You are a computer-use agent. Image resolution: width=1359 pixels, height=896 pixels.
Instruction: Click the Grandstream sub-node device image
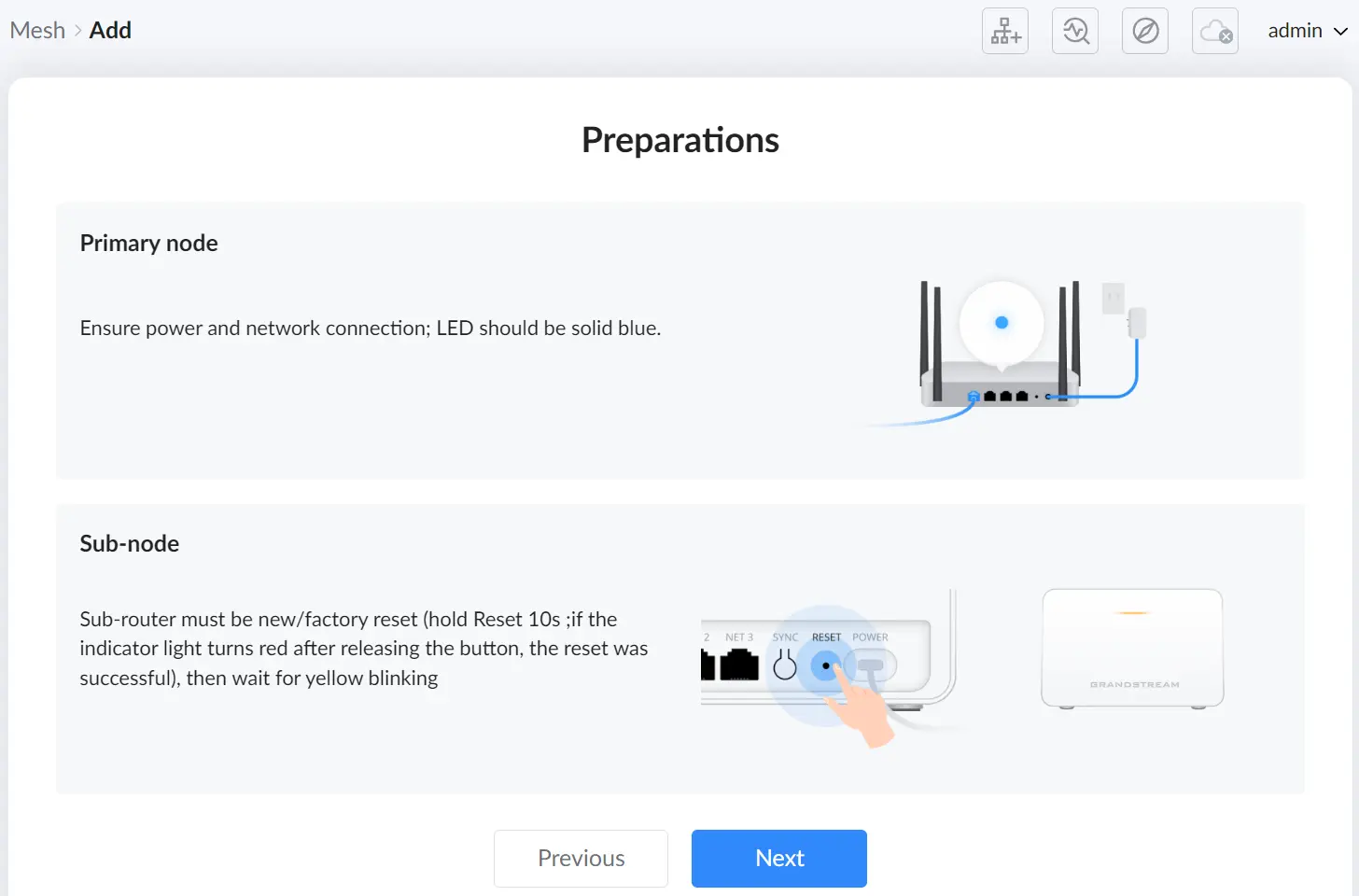(1132, 649)
